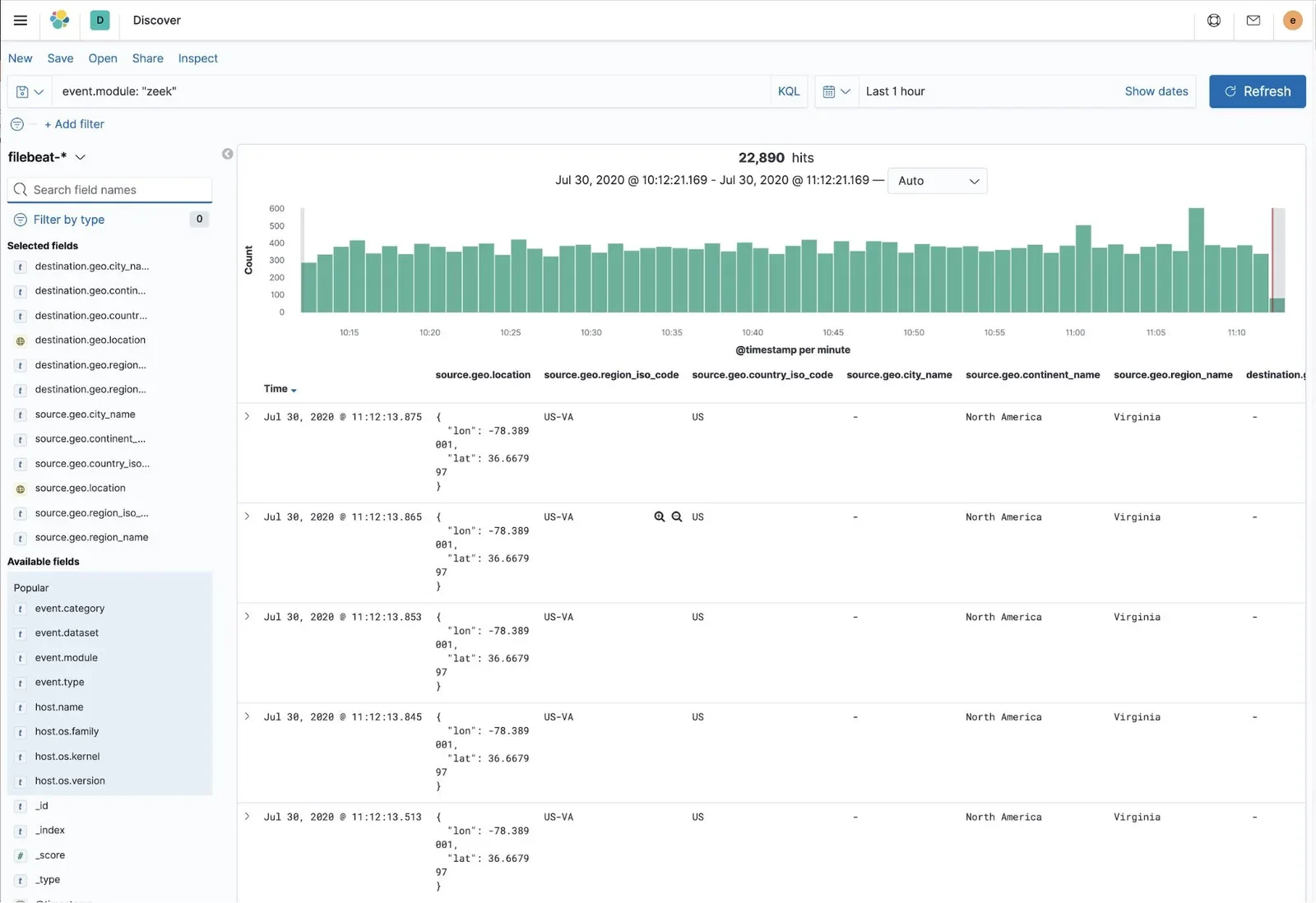Click + Add filter link
The image size is (1316, 903).
tap(74, 124)
